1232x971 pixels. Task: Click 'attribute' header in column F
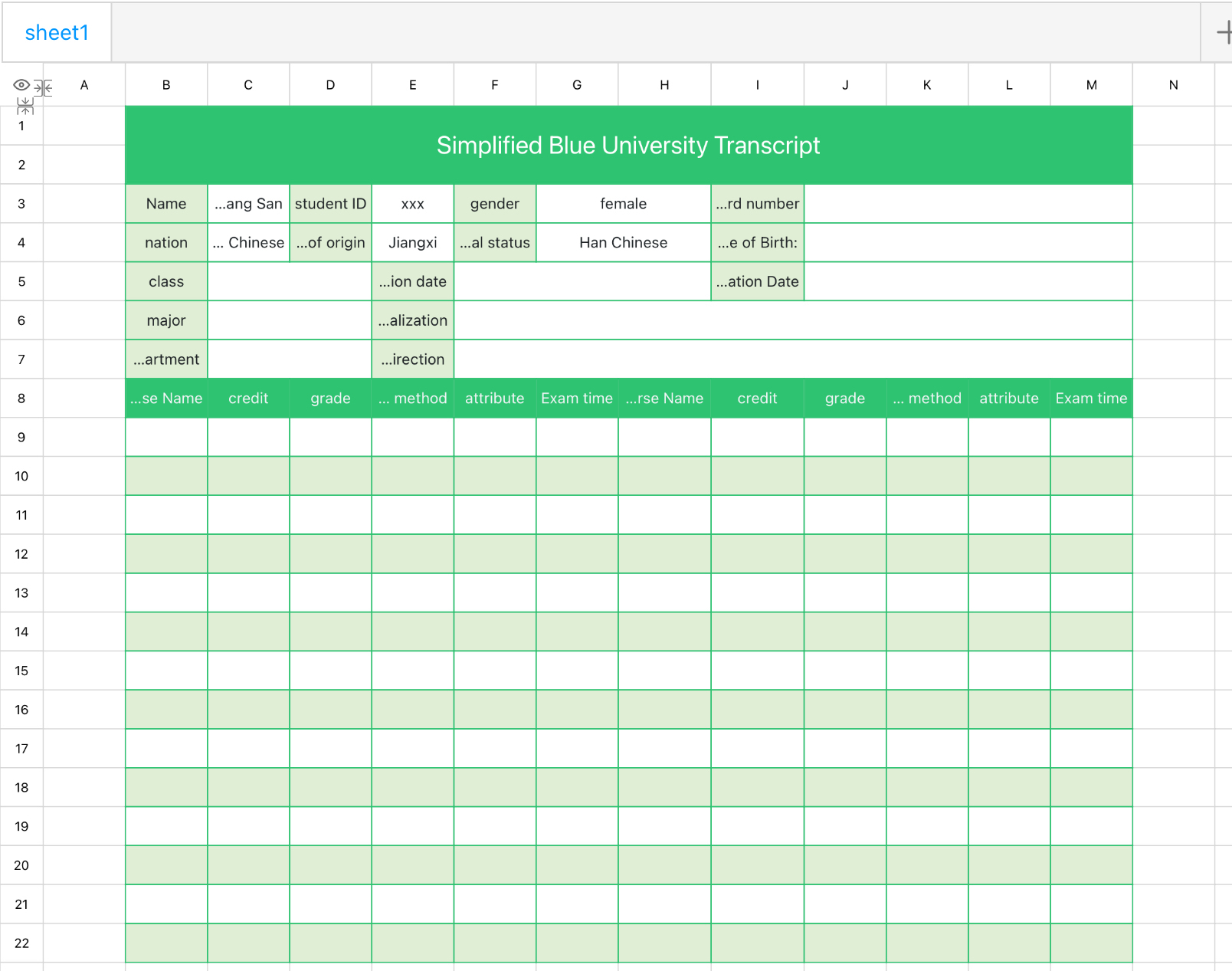pos(495,399)
